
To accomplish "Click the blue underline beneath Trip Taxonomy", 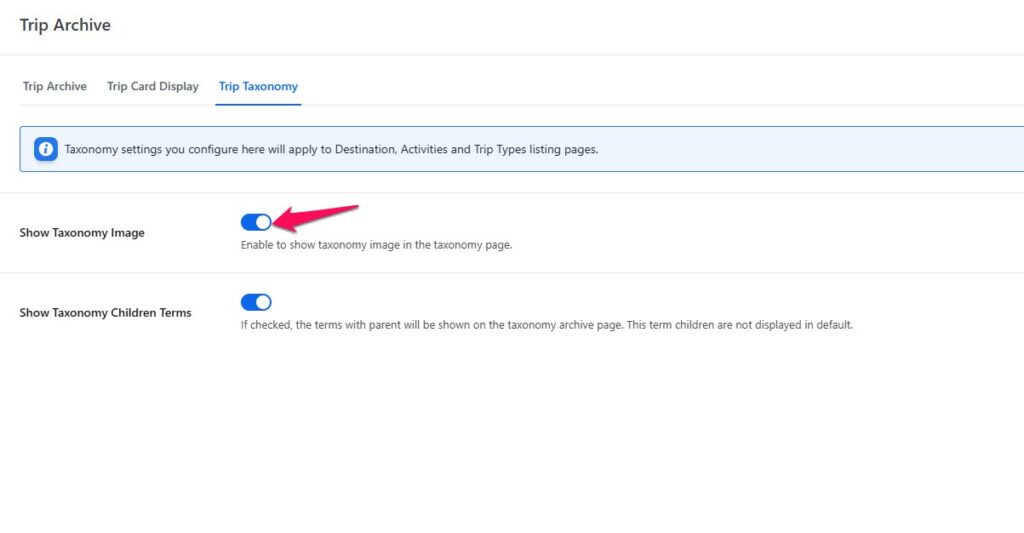I will [x=258, y=103].
